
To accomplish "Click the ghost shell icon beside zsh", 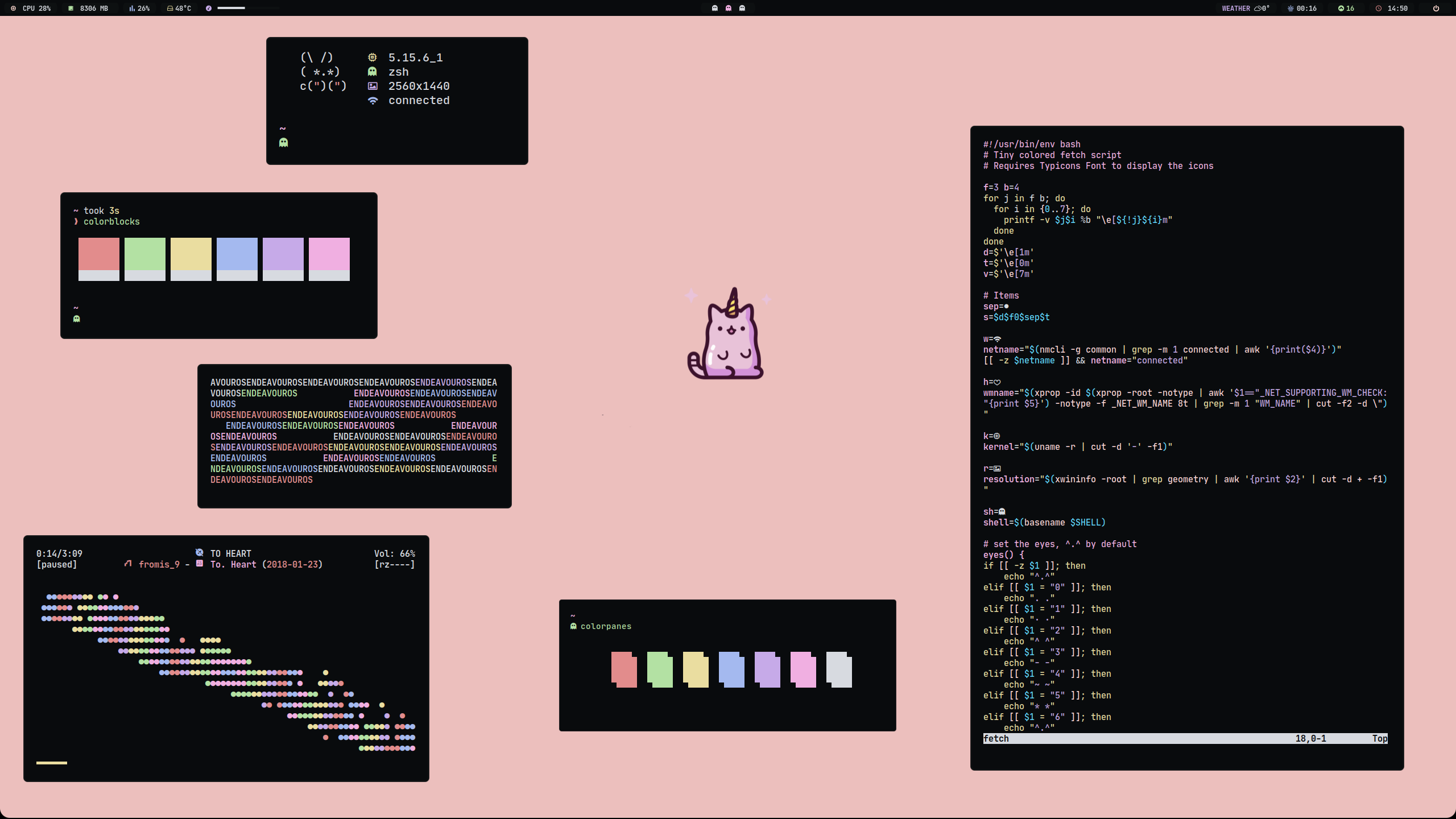I will 373,72.
